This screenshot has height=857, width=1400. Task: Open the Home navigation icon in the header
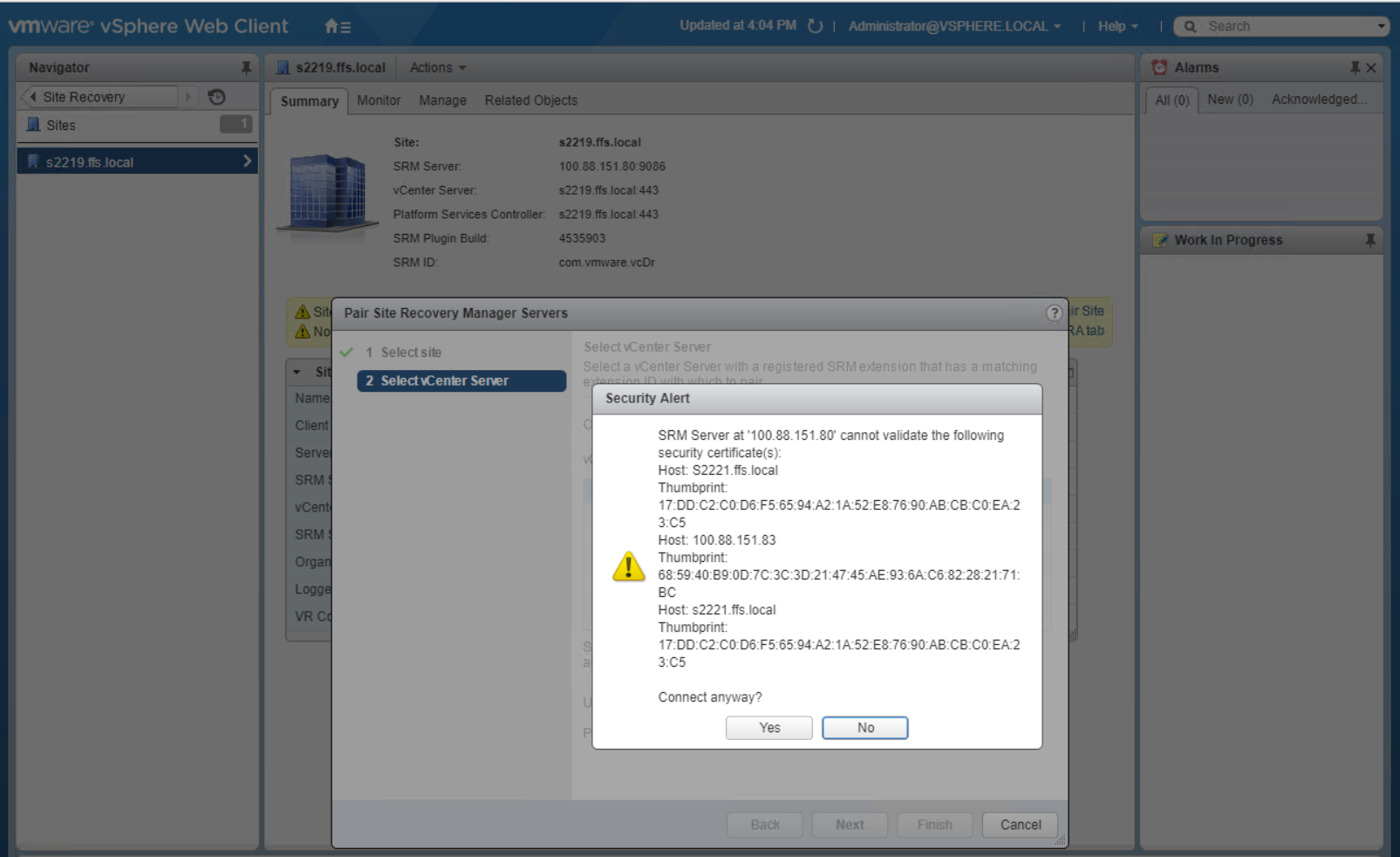[x=330, y=26]
